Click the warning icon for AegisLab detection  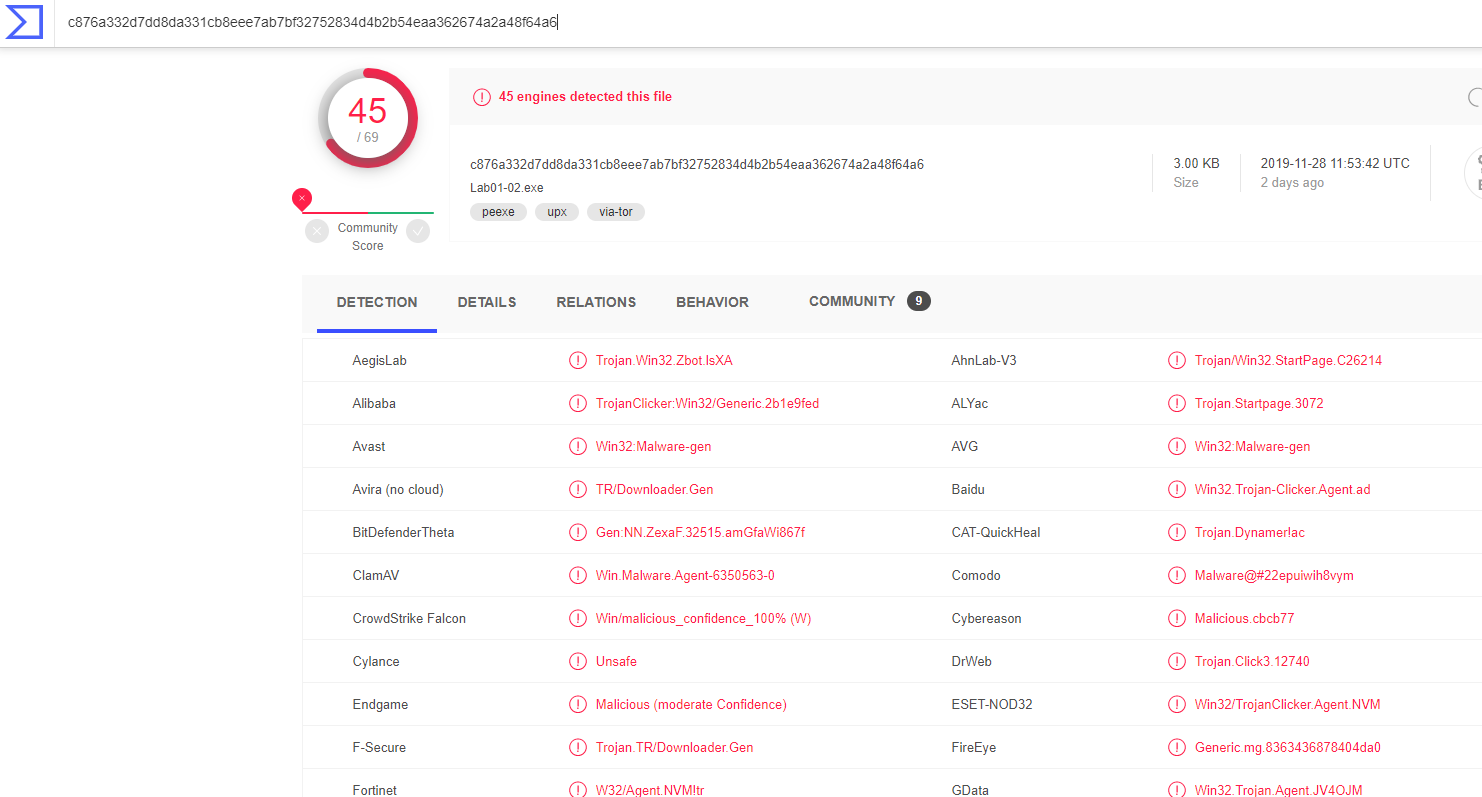(578, 360)
